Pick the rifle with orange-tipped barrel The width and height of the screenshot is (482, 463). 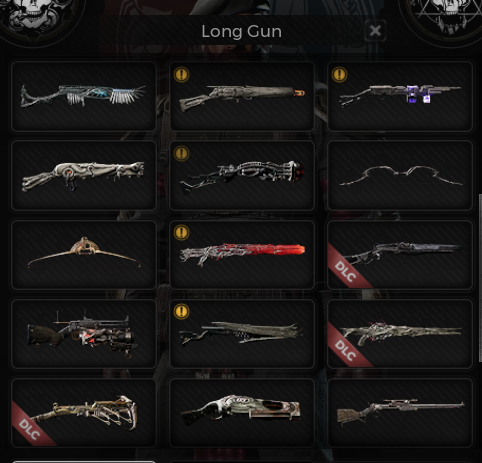click(x=242, y=96)
